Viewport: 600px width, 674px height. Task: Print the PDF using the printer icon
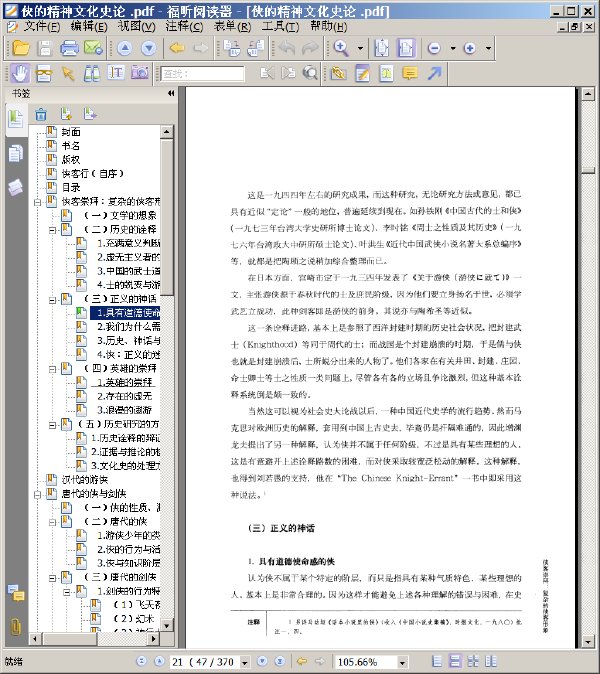(69, 48)
